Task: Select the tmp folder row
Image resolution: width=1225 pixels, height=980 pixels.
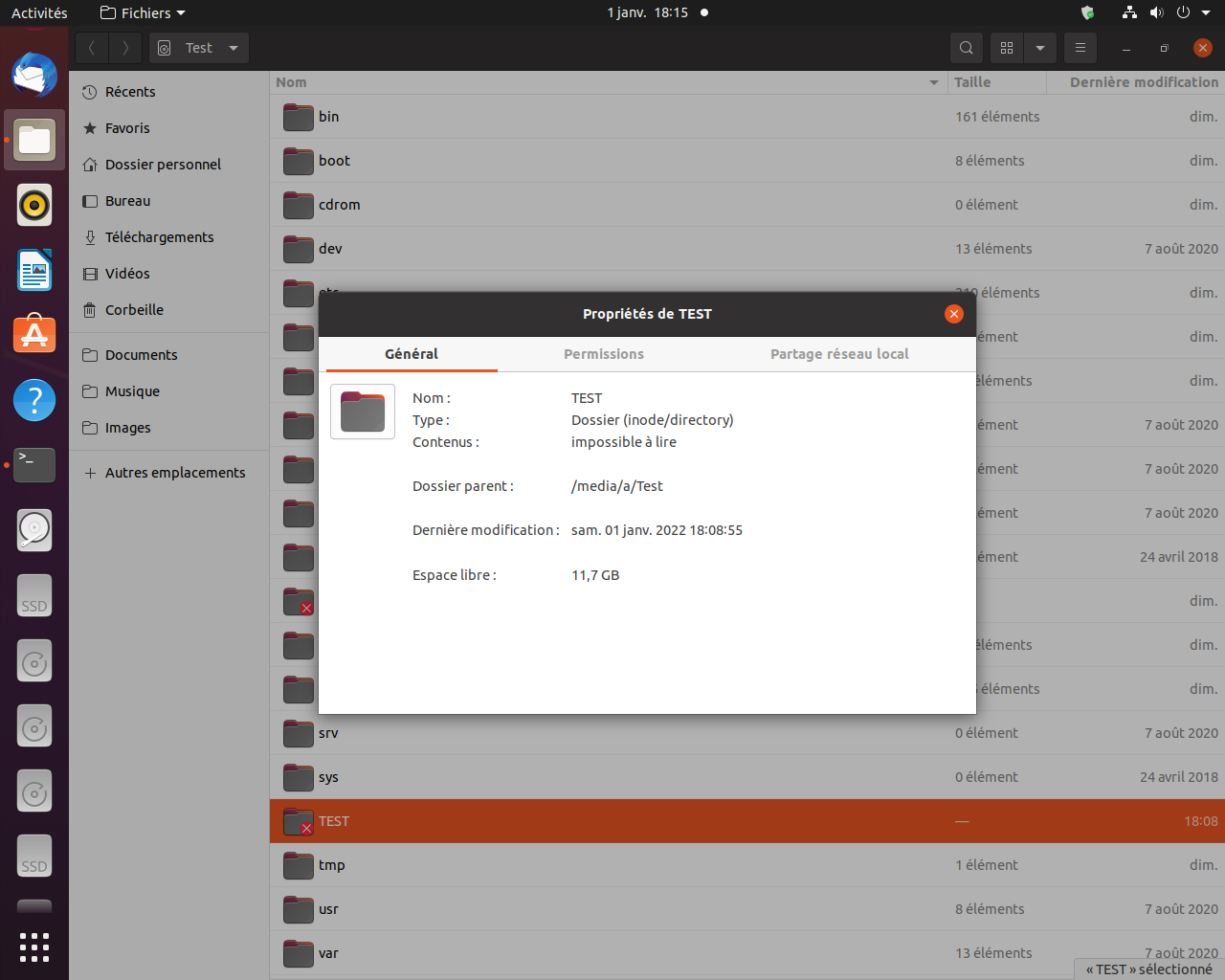Action: coord(746,865)
